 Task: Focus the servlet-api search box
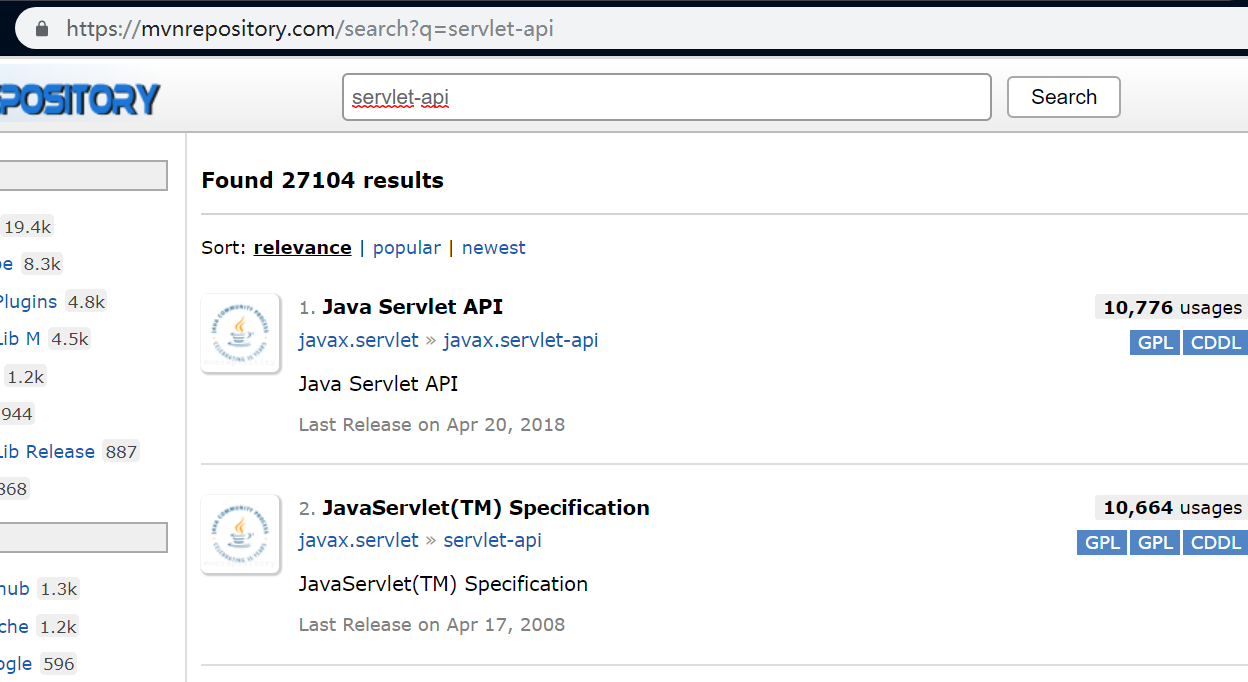pos(666,97)
